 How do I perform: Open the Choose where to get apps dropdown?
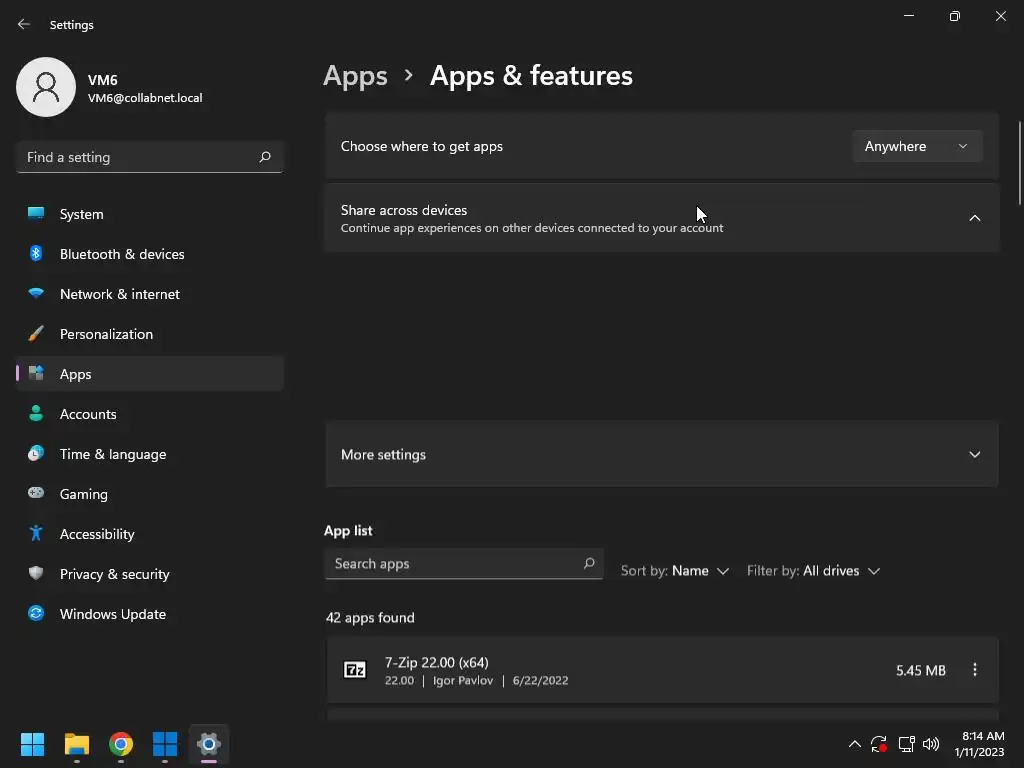(916, 146)
